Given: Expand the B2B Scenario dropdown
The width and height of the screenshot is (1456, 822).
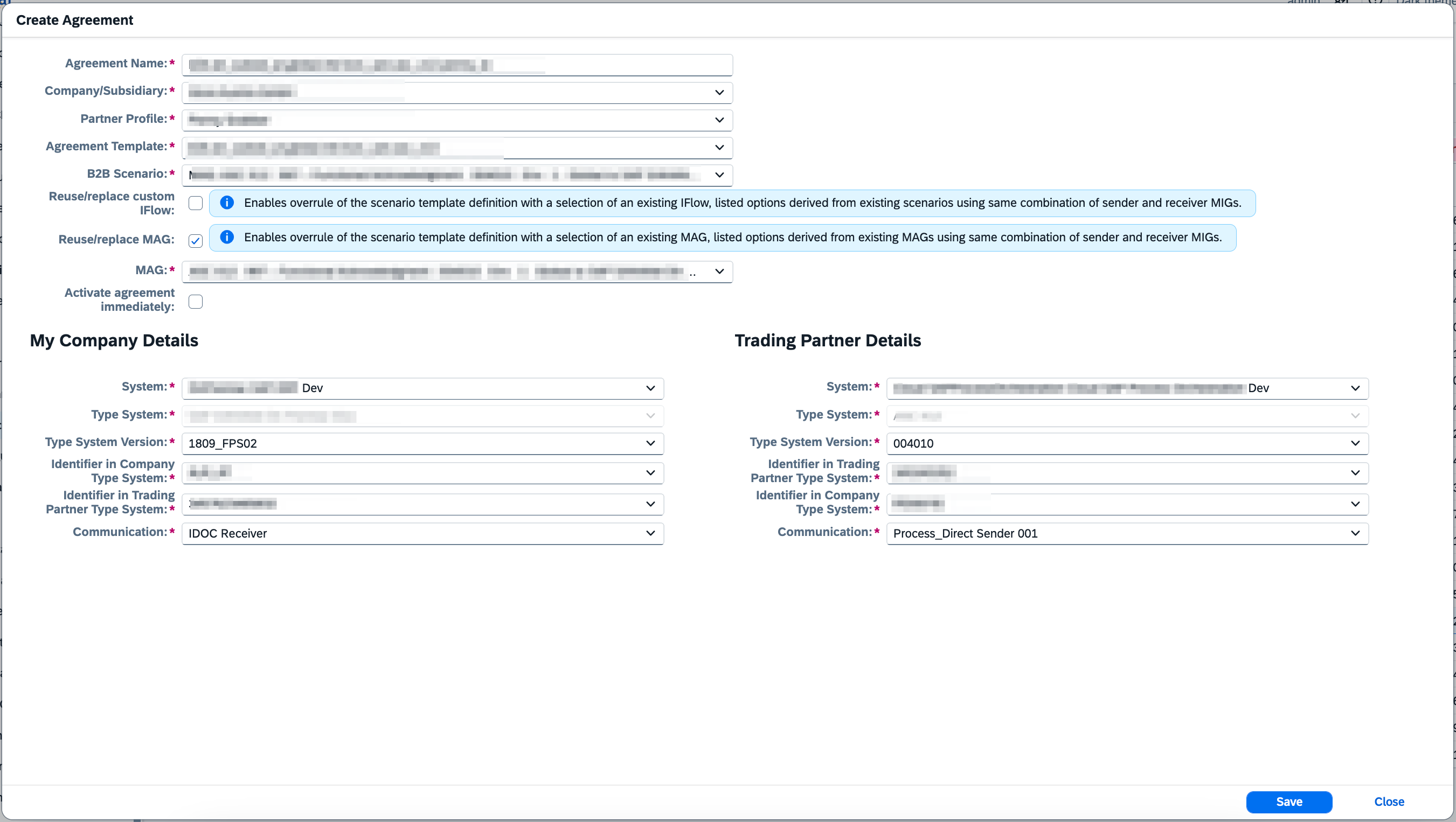Looking at the screenshot, I should 719,175.
